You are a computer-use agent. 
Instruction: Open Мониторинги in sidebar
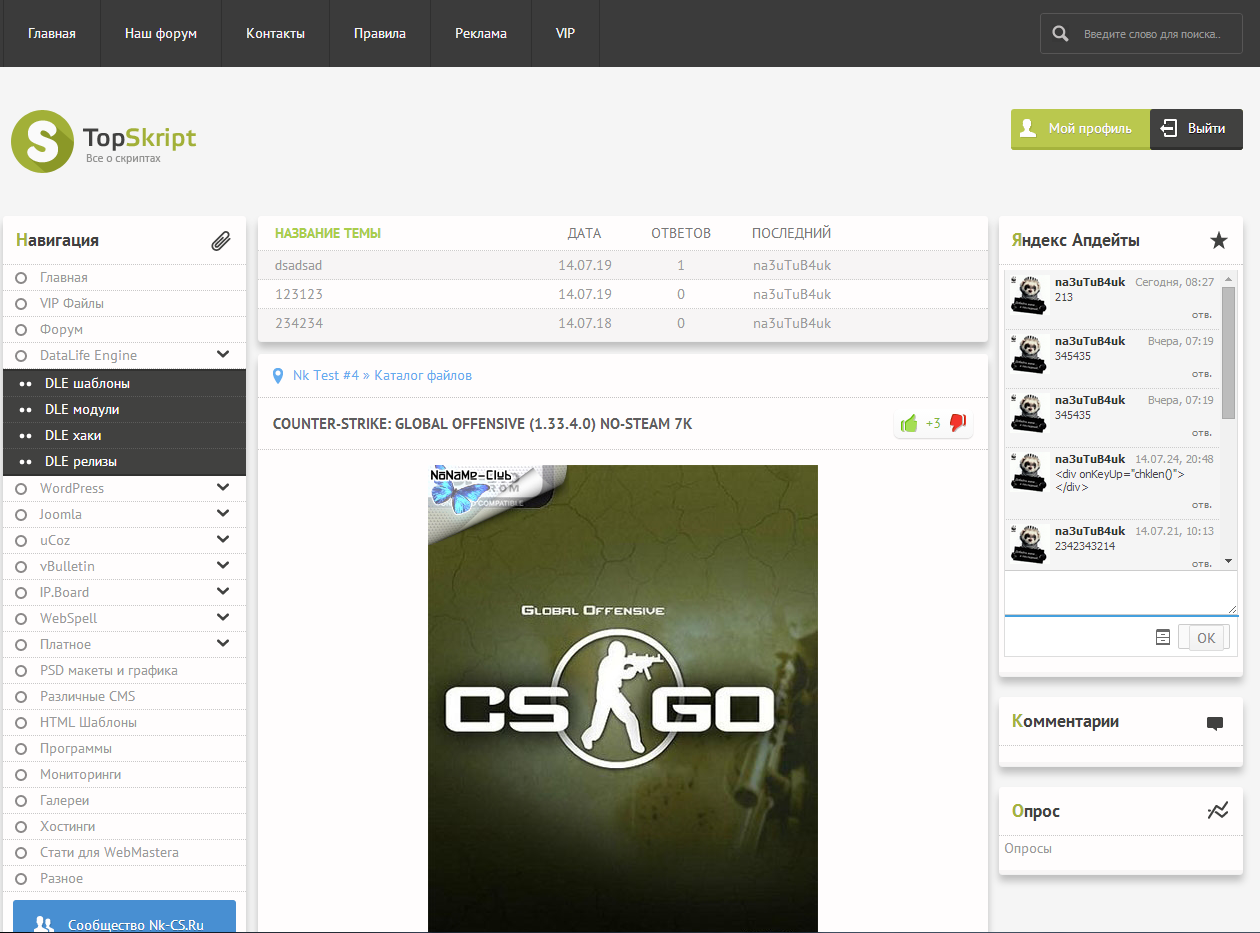pos(80,774)
